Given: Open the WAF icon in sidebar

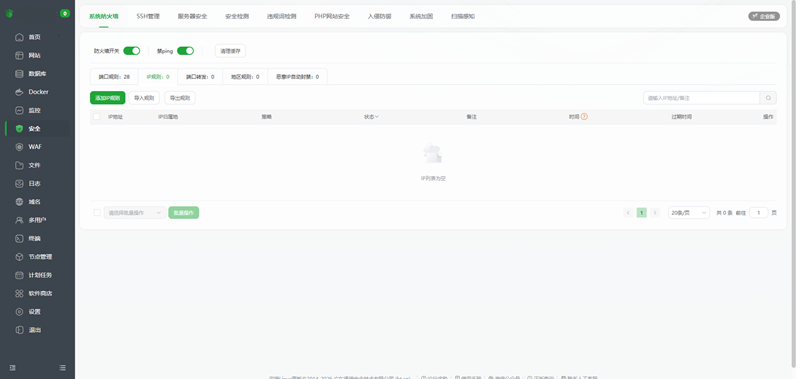Looking at the screenshot, I should click(19, 147).
